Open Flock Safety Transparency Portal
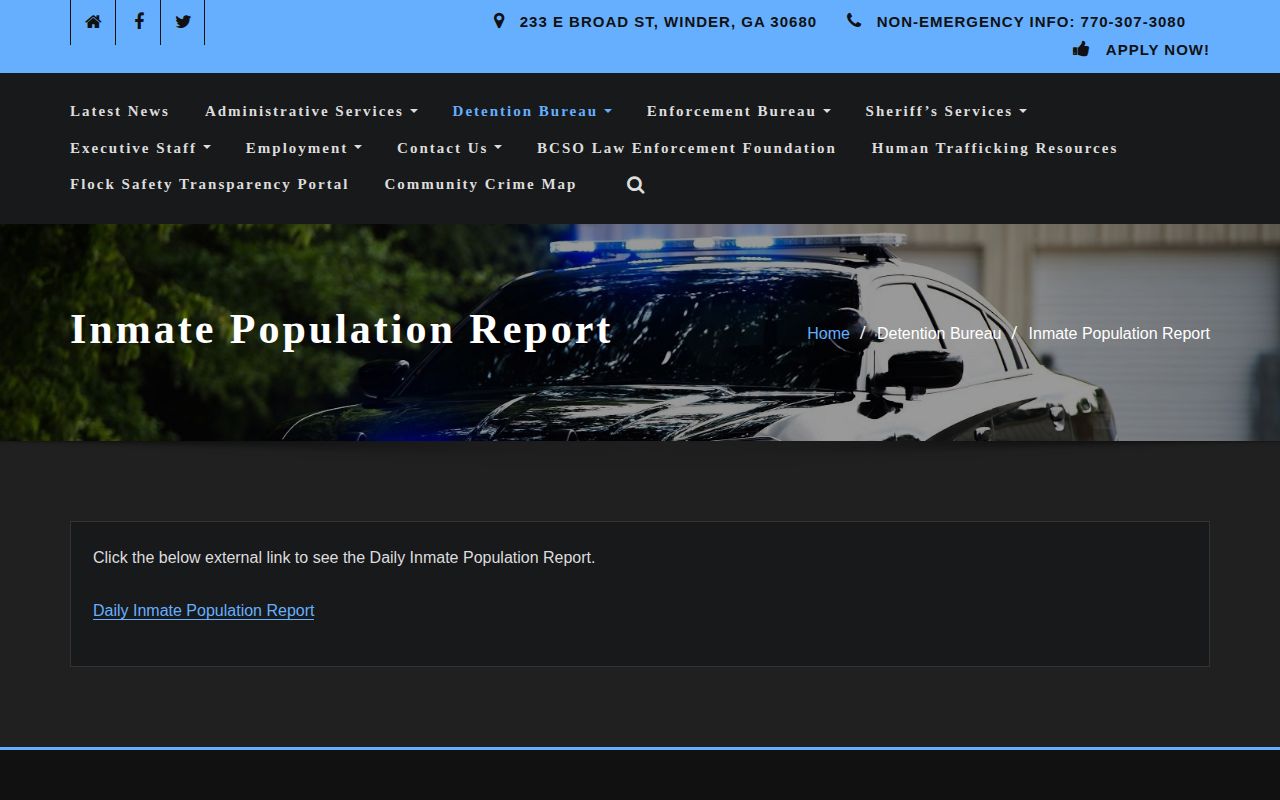 click(209, 184)
